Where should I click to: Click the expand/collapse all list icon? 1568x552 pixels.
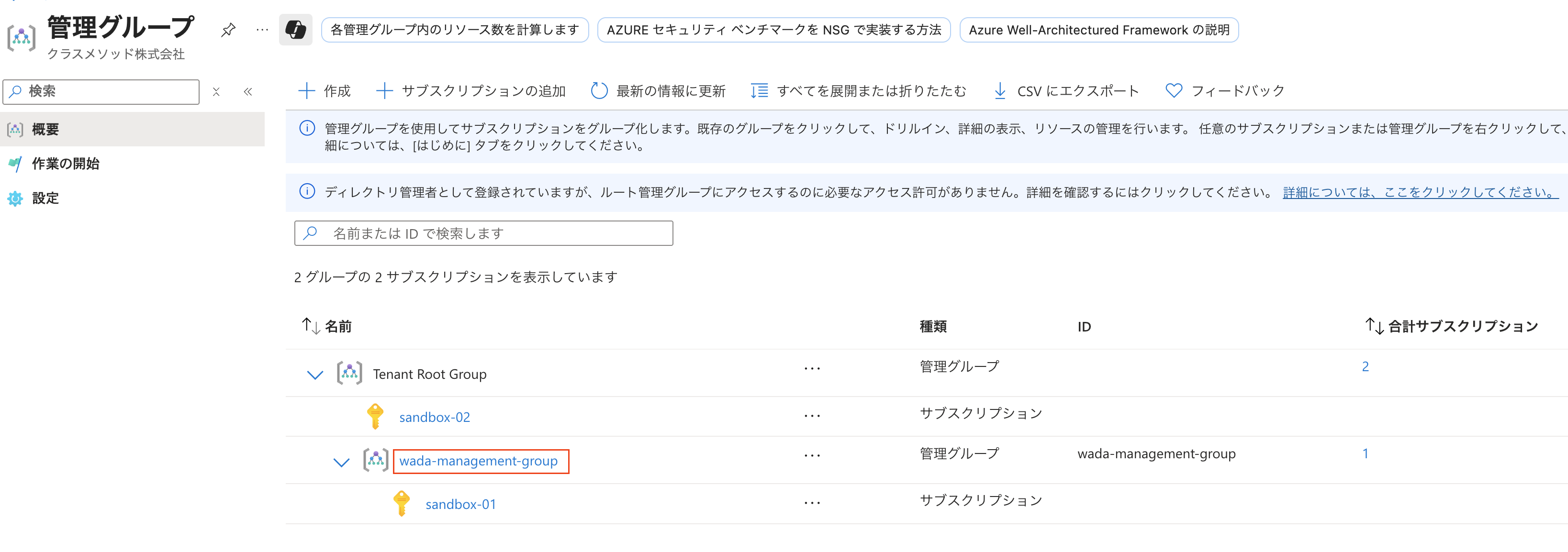click(759, 91)
